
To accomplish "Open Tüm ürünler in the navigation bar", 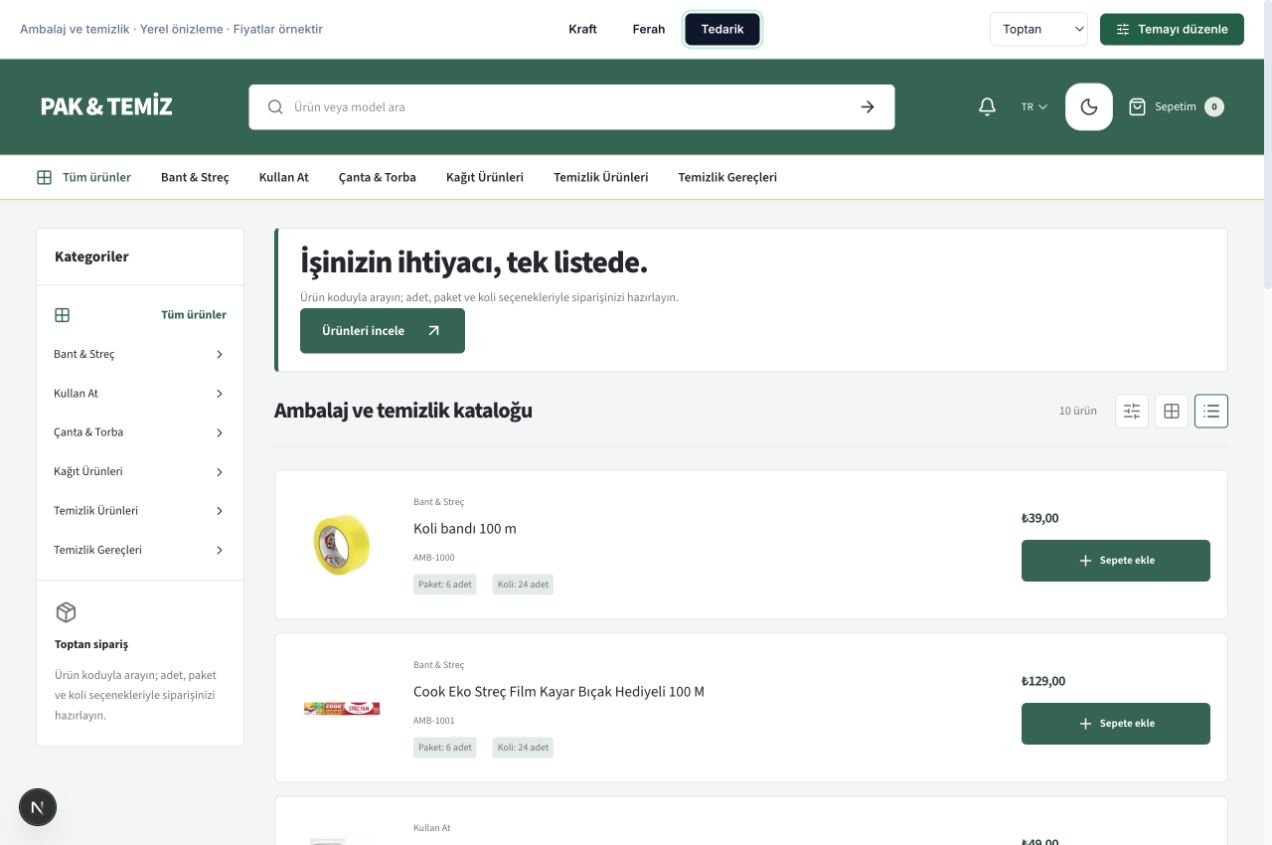I will (84, 177).
